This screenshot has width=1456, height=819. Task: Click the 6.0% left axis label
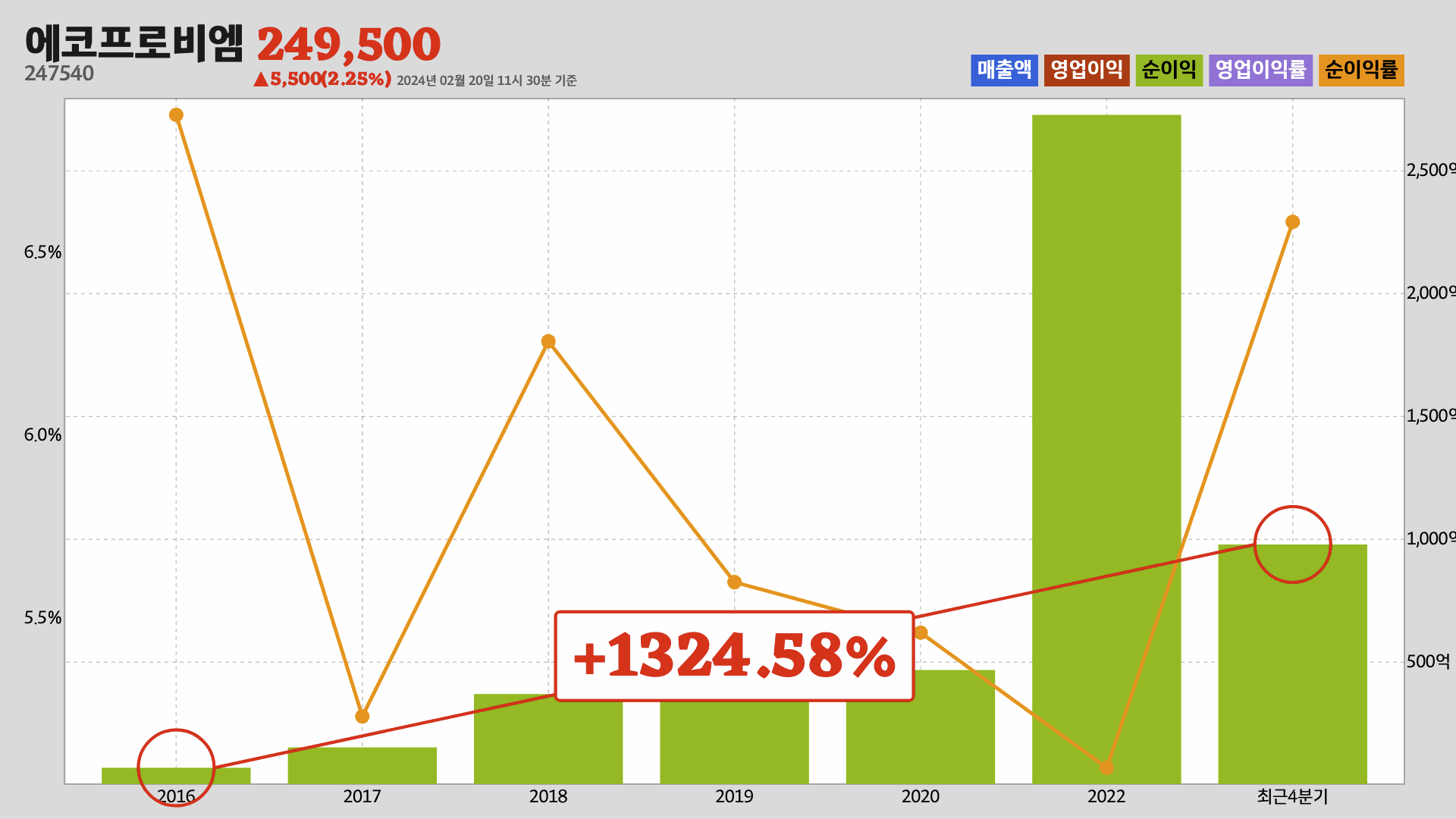[42, 435]
